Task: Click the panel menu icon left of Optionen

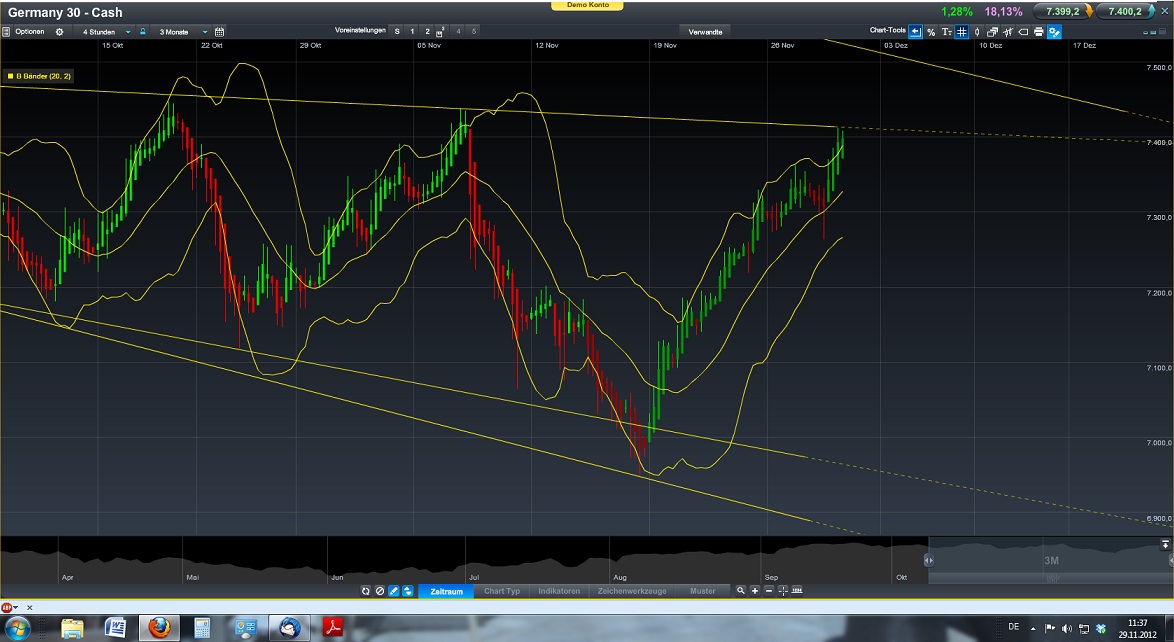Action: click(6, 32)
